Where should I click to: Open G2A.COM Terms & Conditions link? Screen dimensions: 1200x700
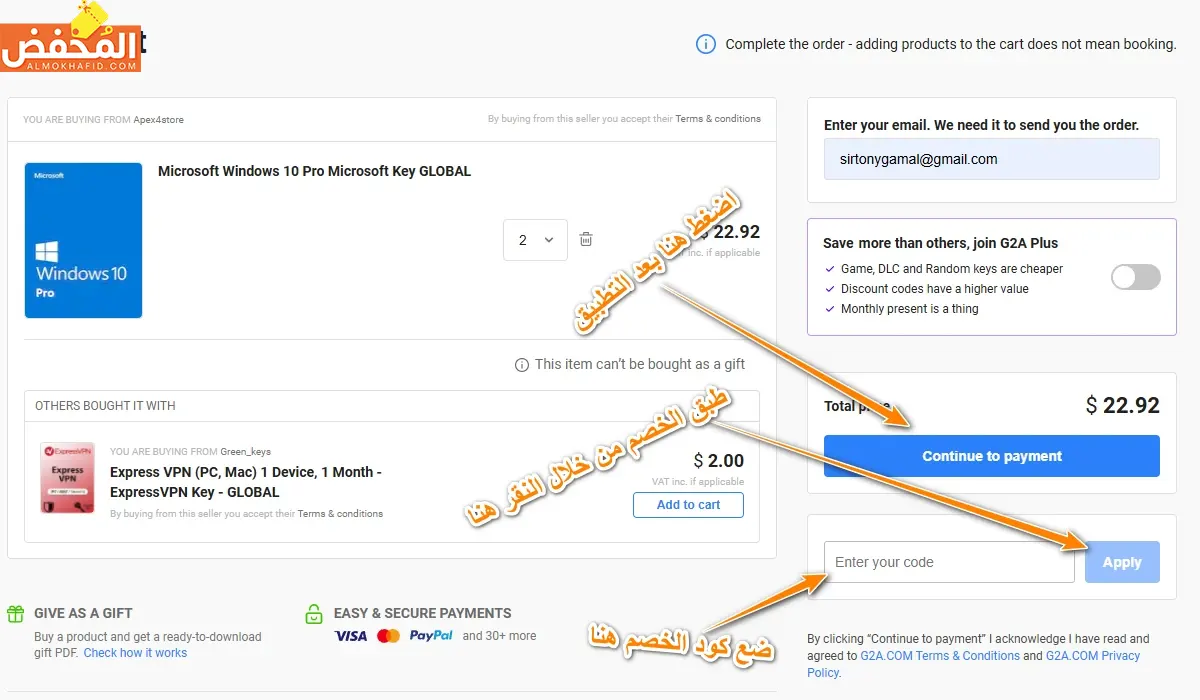940,656
